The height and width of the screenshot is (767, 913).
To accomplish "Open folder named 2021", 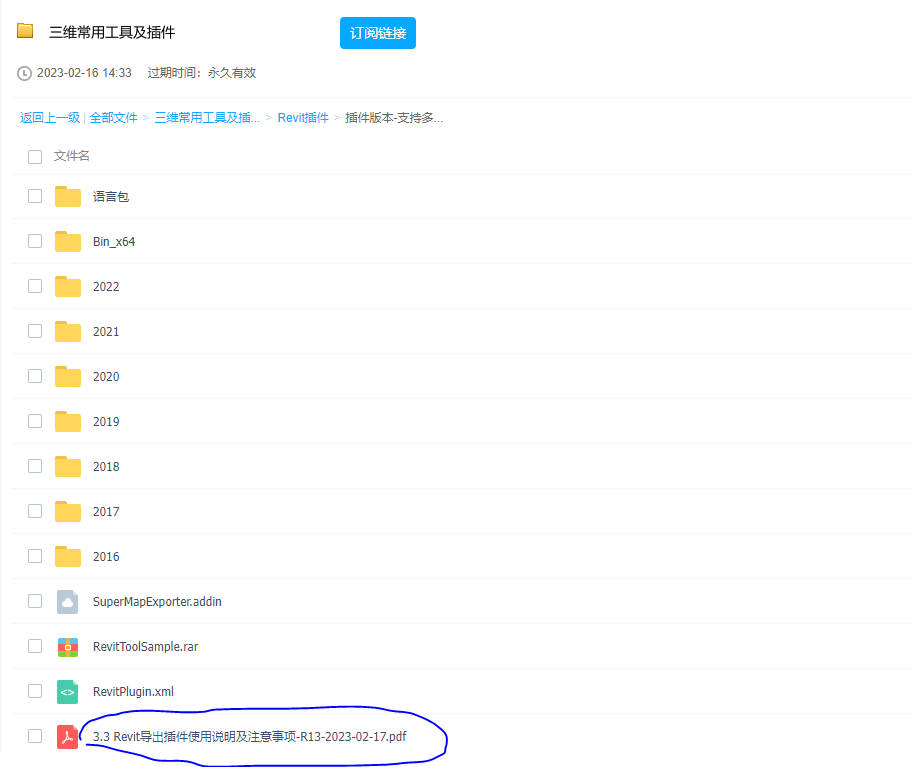I will tap(106, 331).
